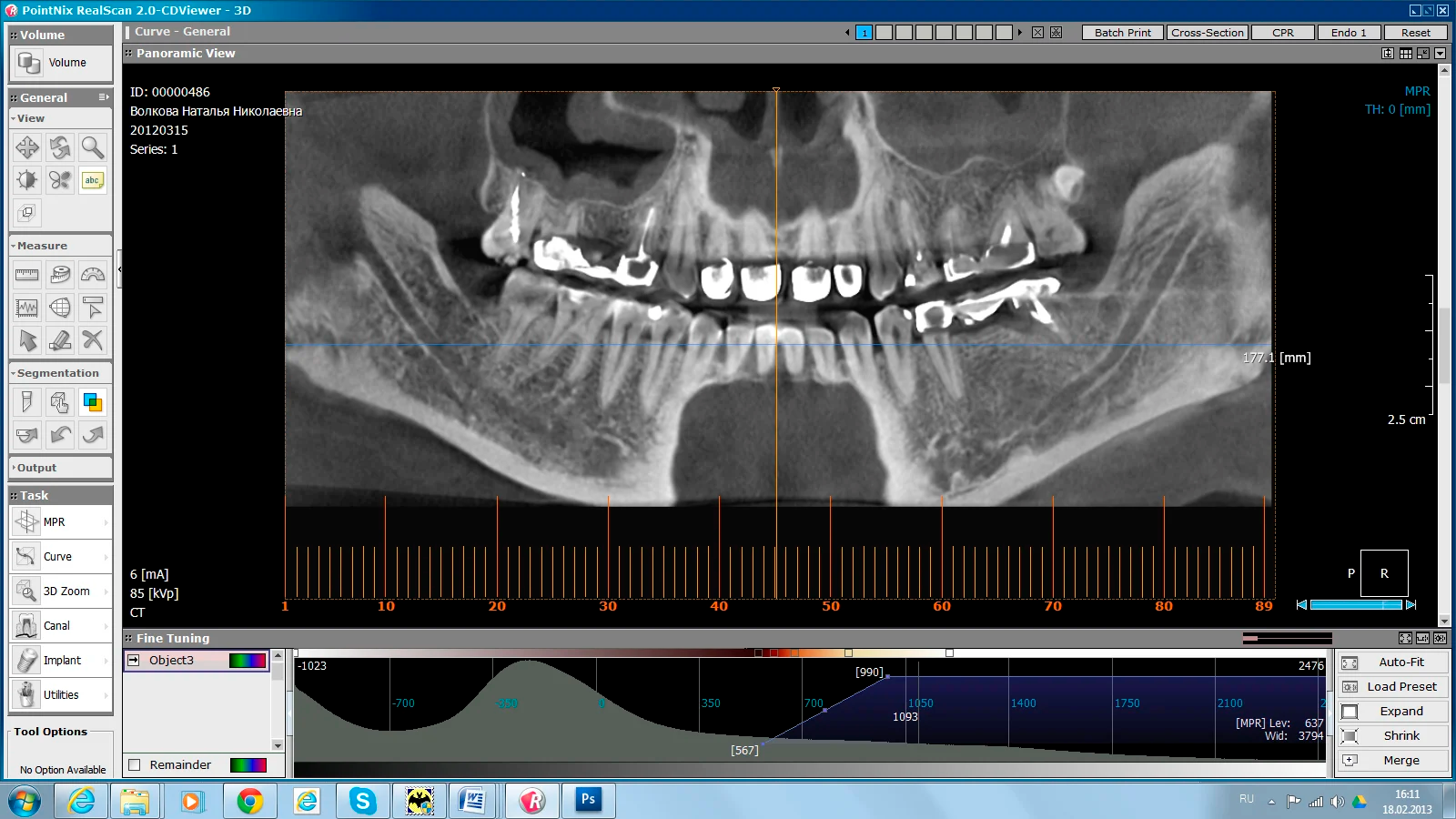Enable the Remainder checkbox
Viewport: 1456px width, 819px height.
pyautogui.click(x=135, y=764)
